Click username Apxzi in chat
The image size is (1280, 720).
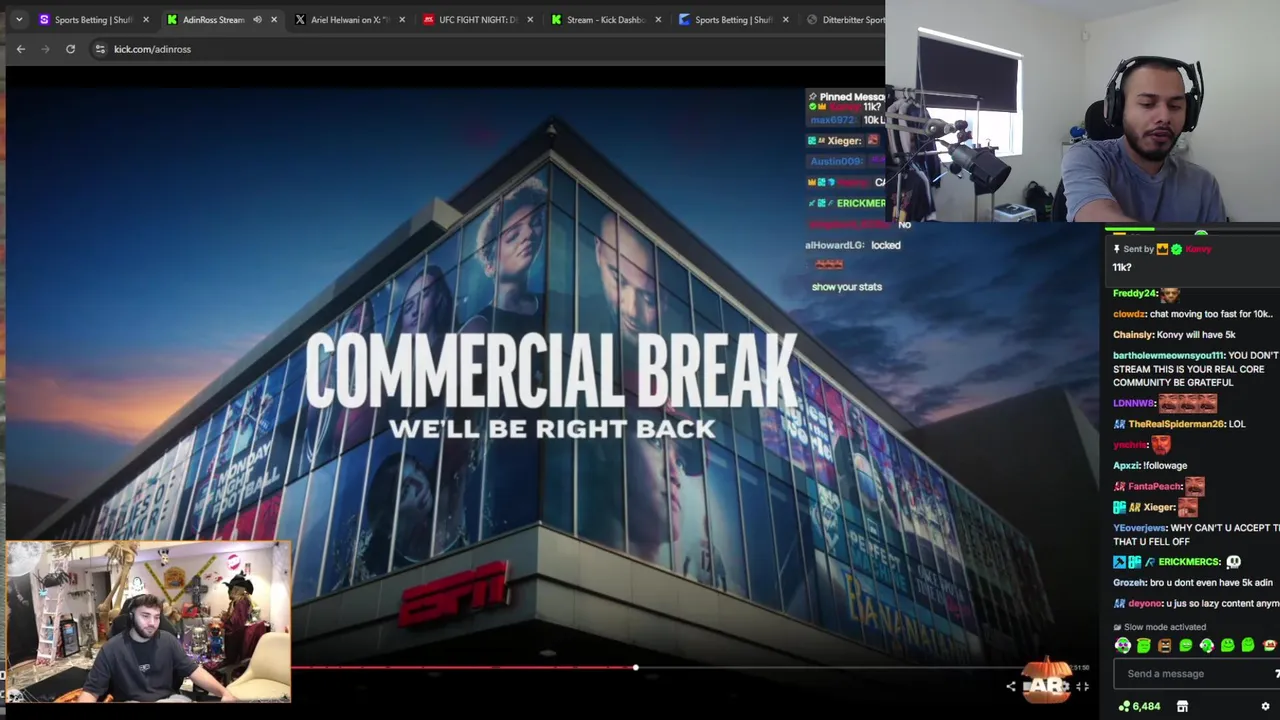pyautogui.click(x=1127, y=466)
